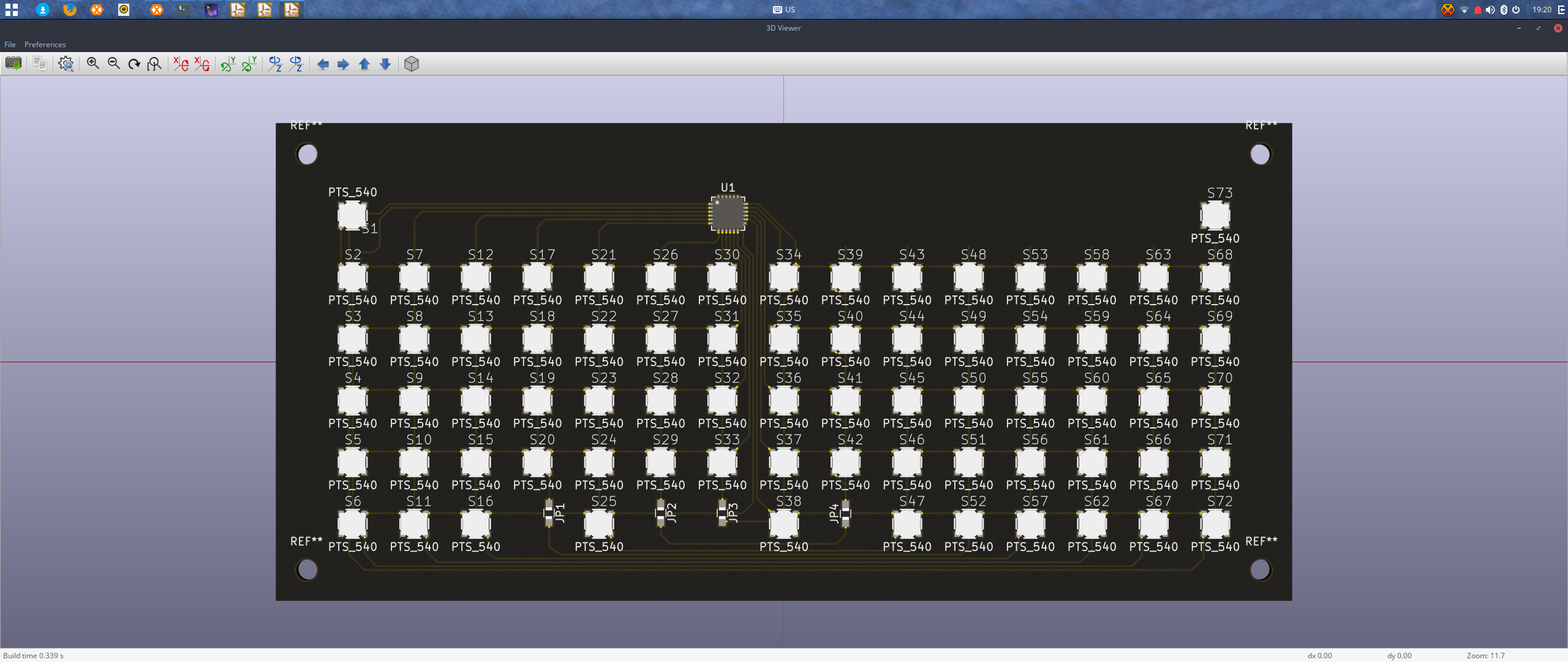The height and width of the screenshot is (662, 1568).
Task: Click the orange hexagon tray icon
Action: tap(1447, 9)
